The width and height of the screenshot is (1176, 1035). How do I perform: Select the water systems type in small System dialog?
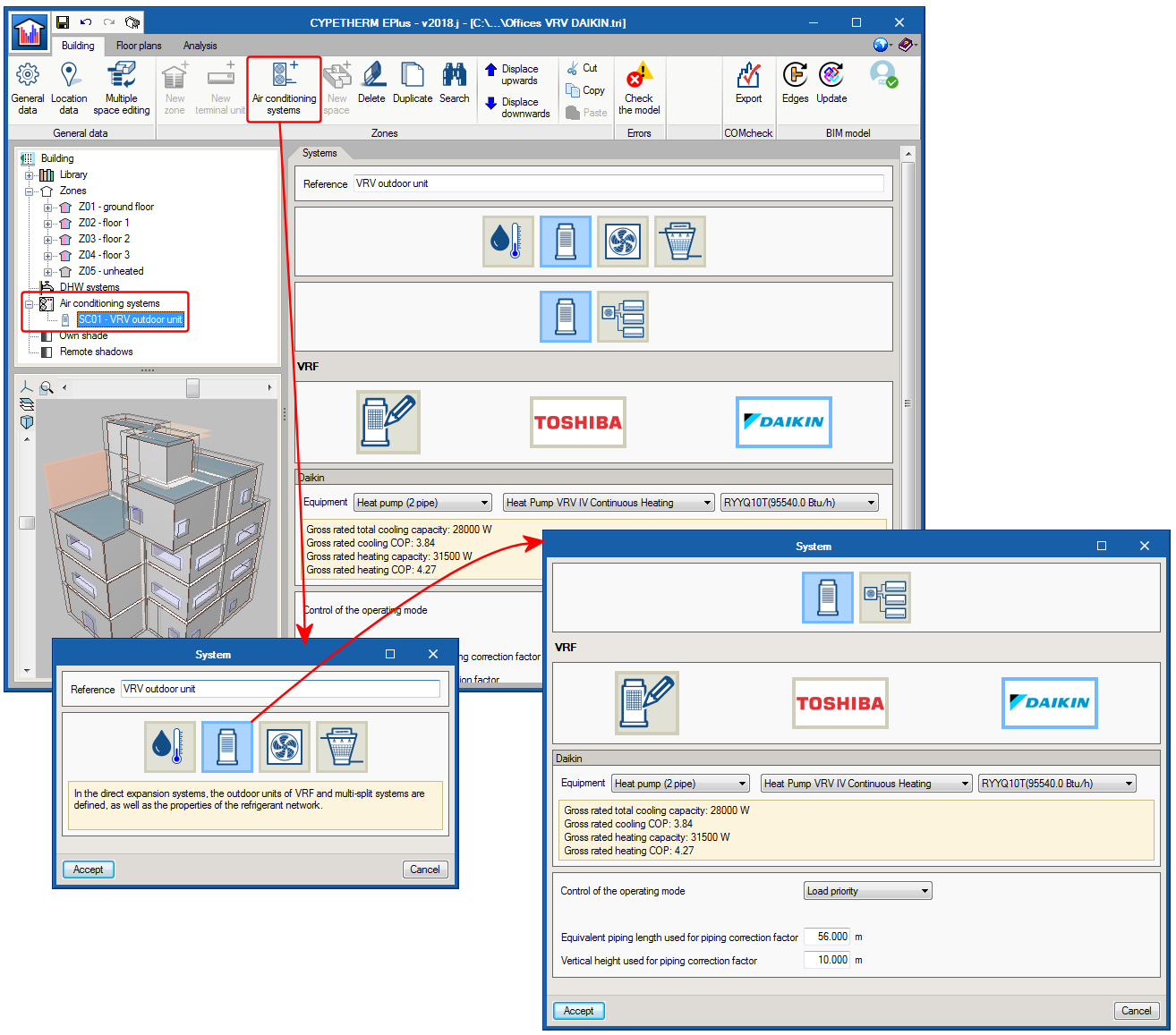170,747
